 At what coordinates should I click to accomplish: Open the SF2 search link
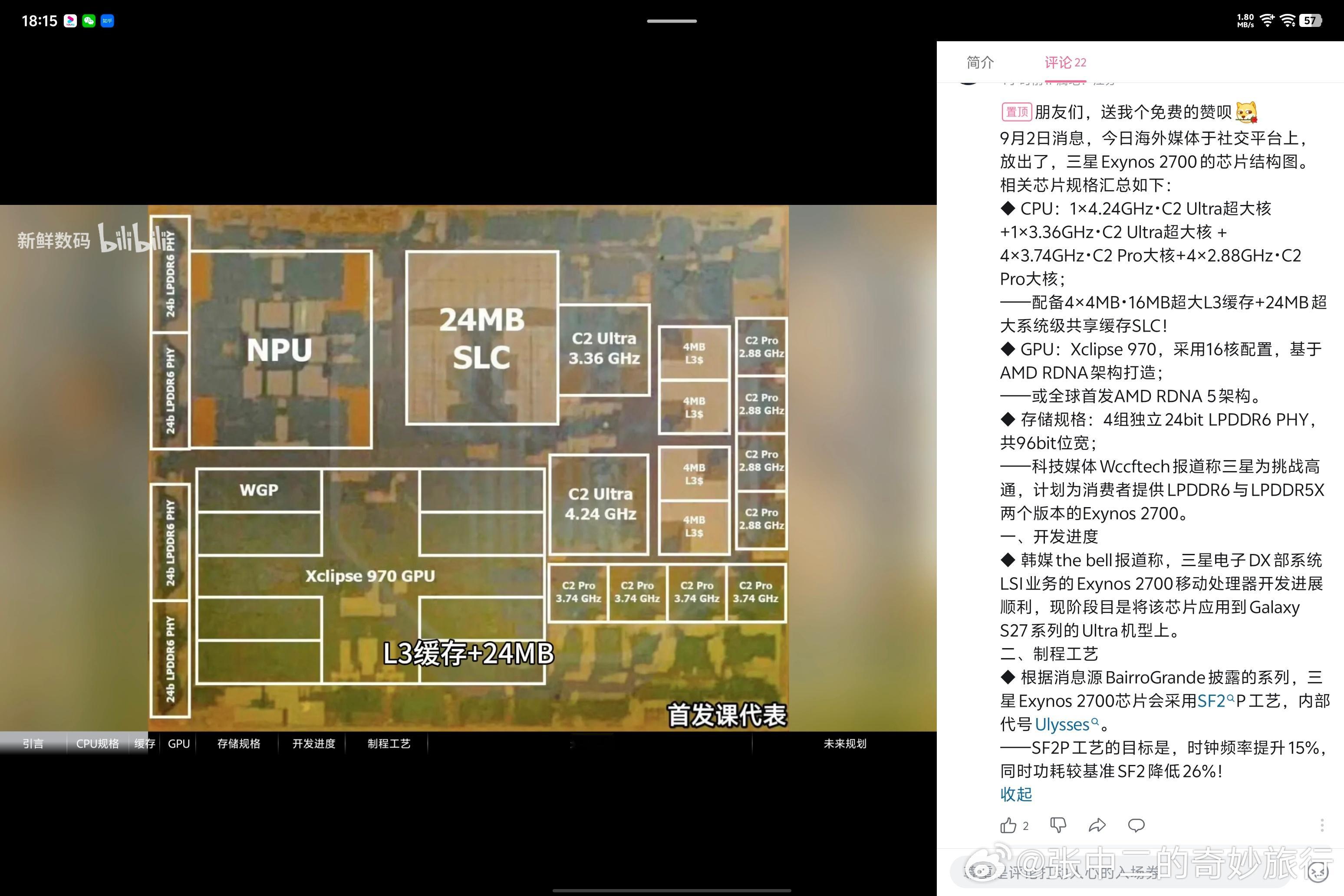point(1216,701)
